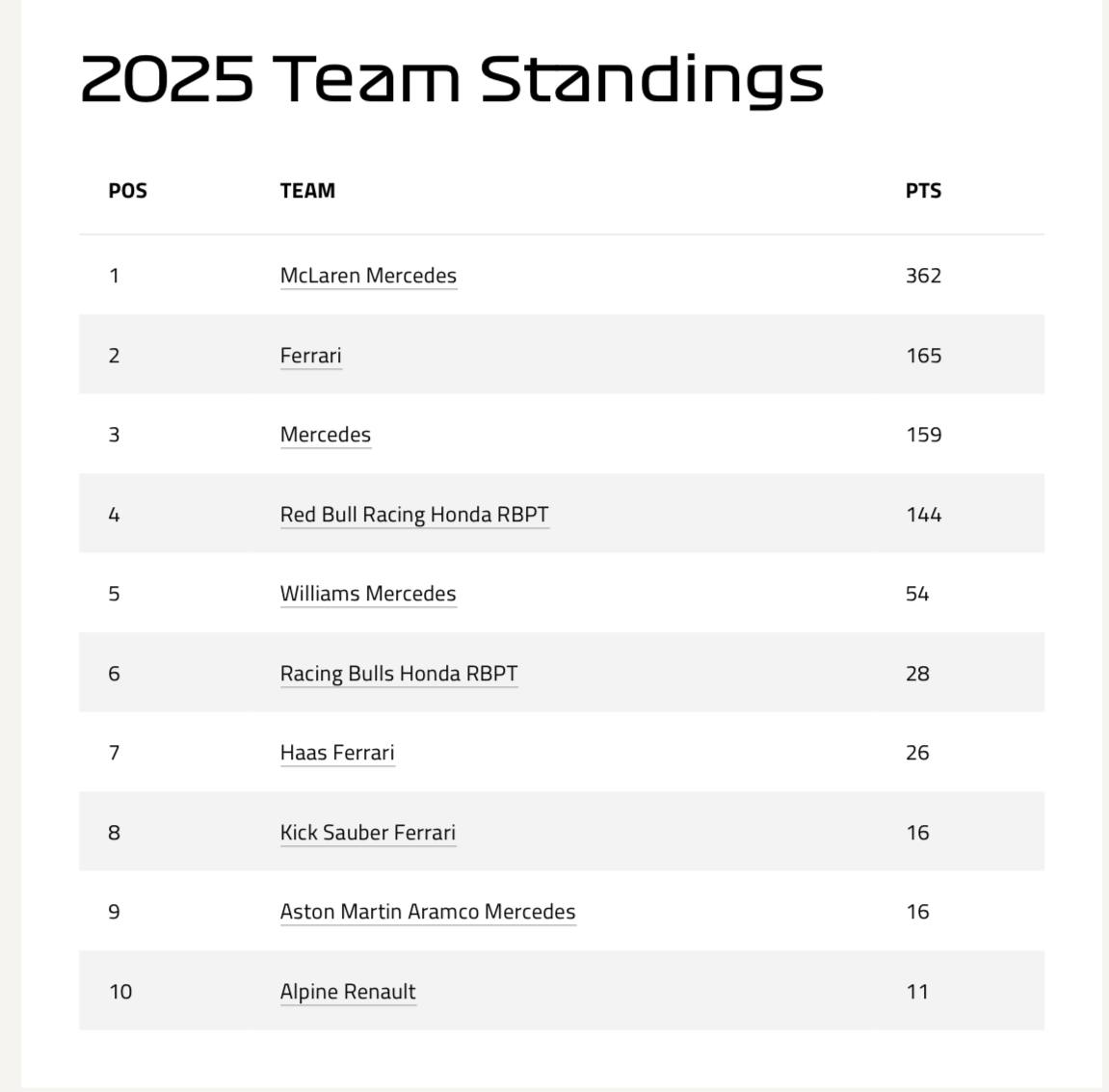This screenshot has height=1092, width=1109.
Task: Open the McLaren Mercedes team link
Action: click(x=368, y=276)
